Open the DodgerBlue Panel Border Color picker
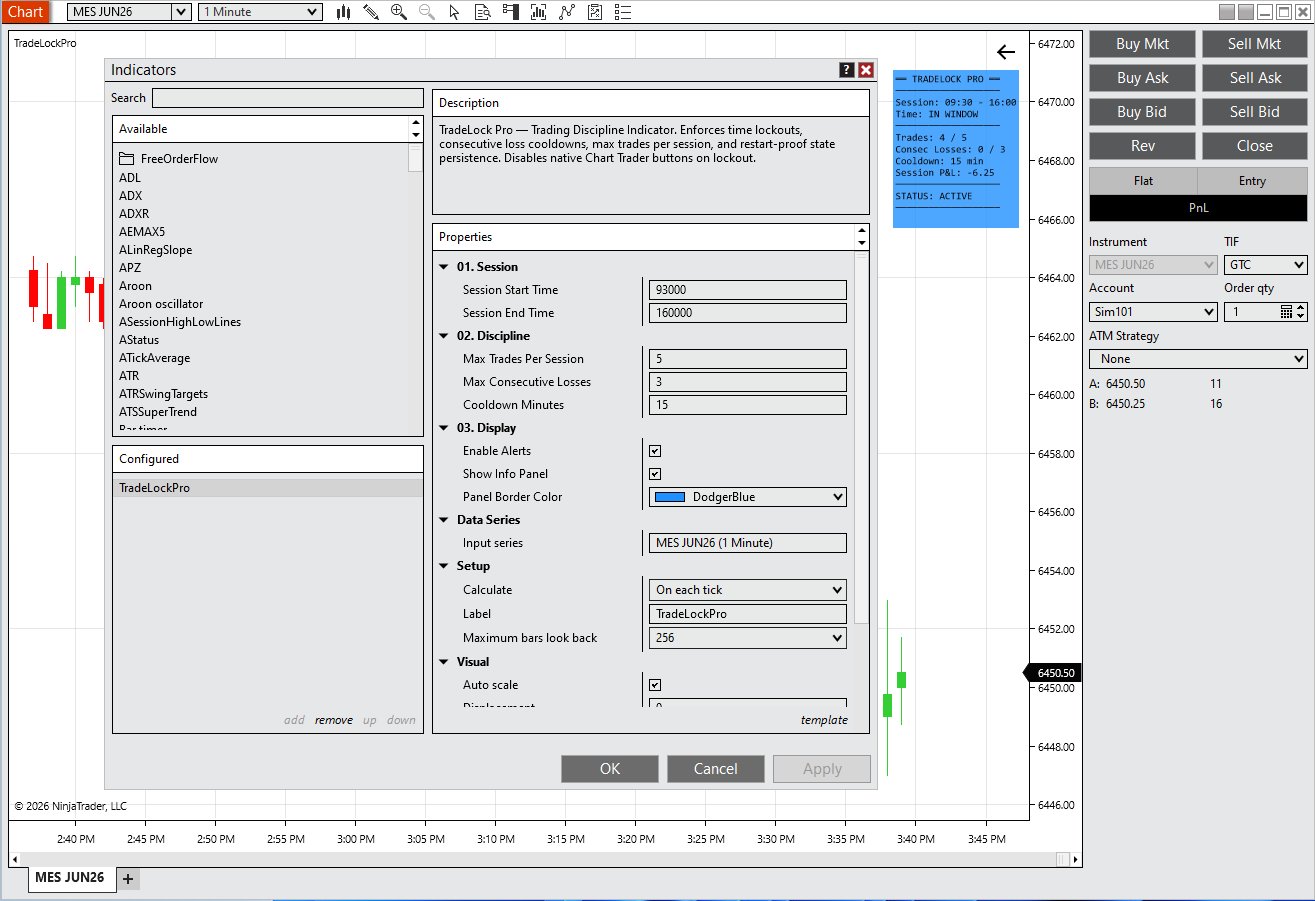This screenshot has width=1315, height=901. pyautogui.click(x=747, y=496)
